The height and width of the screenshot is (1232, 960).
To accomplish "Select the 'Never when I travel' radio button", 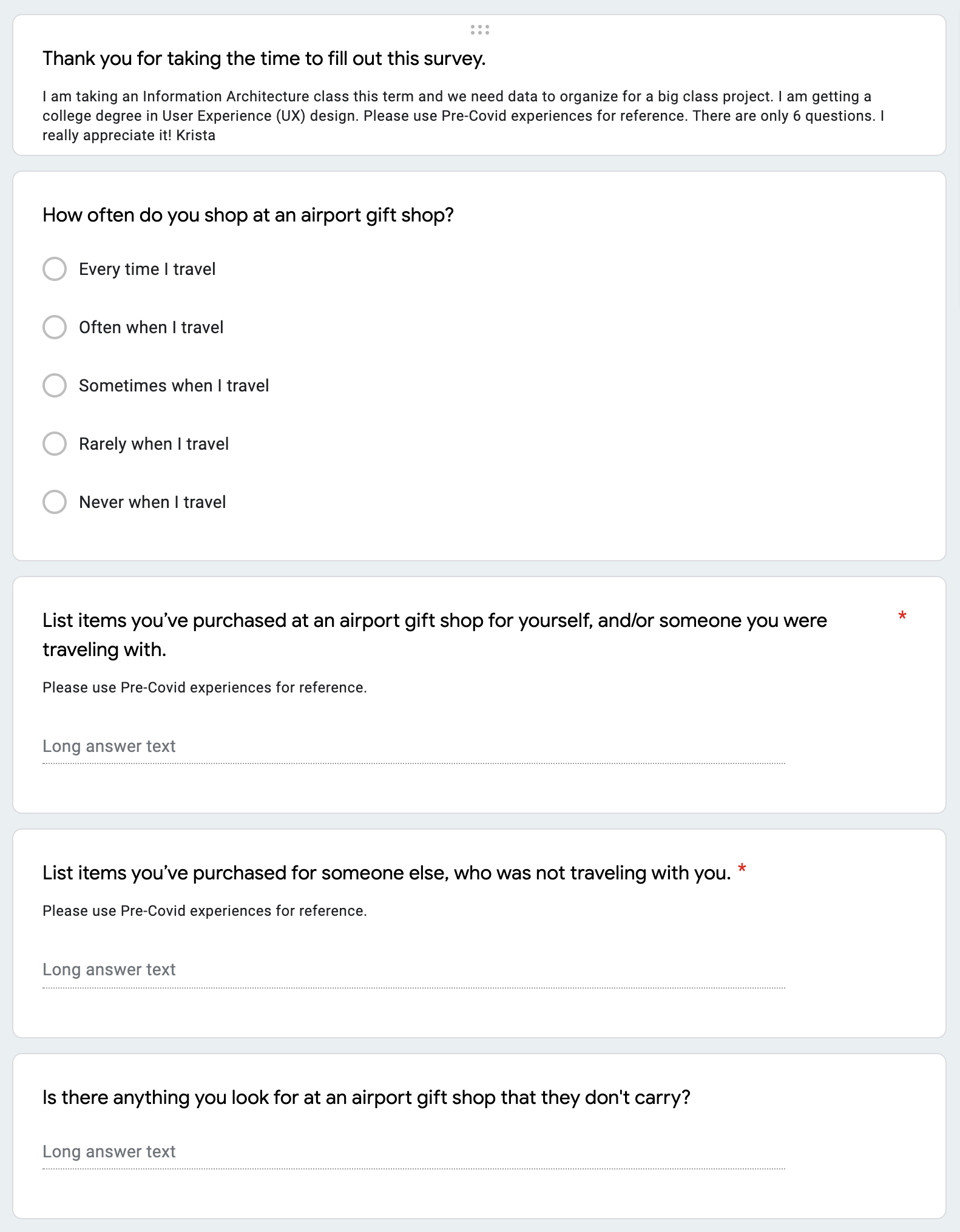I will point(55,502).
